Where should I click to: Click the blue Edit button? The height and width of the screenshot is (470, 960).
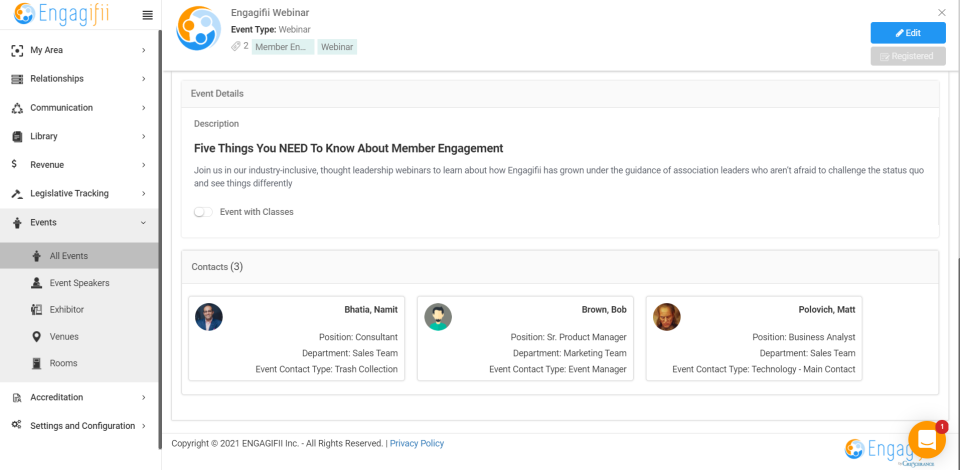908,33
